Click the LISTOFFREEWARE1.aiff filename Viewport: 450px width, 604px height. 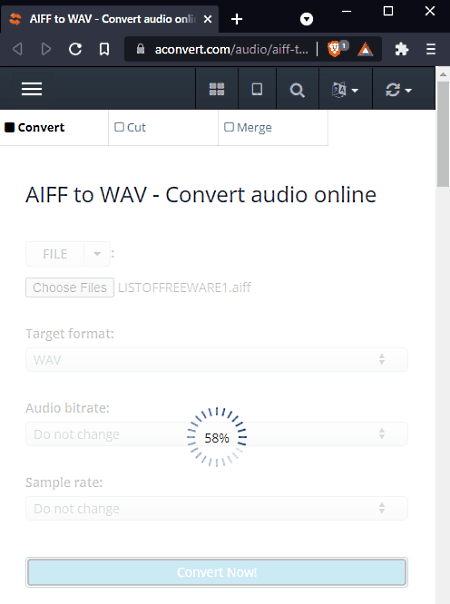(x=185, y=287)
